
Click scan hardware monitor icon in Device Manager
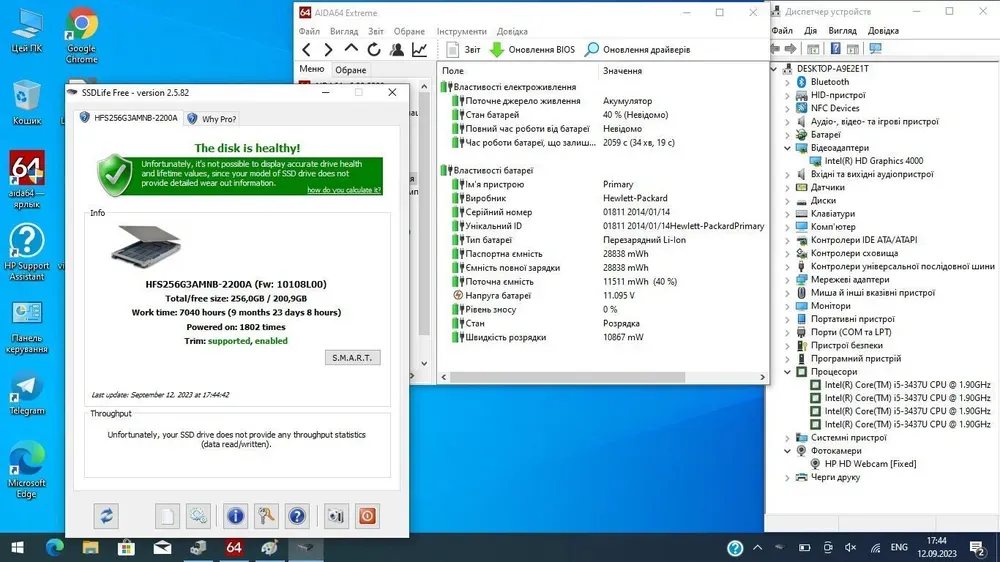pyautogui.click(x=875, y=48)
